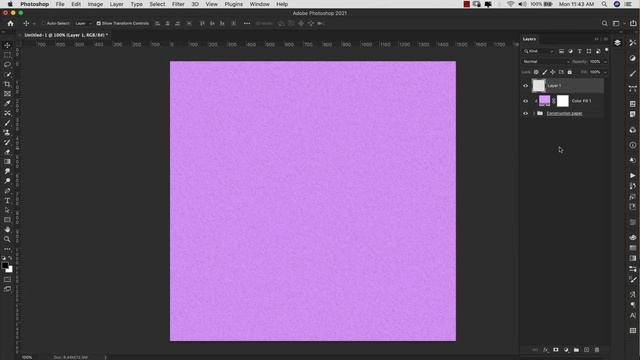640x360 pixels.
Task: Toggle layer filtering on/off switch
Action: click(x=607, y=50)
